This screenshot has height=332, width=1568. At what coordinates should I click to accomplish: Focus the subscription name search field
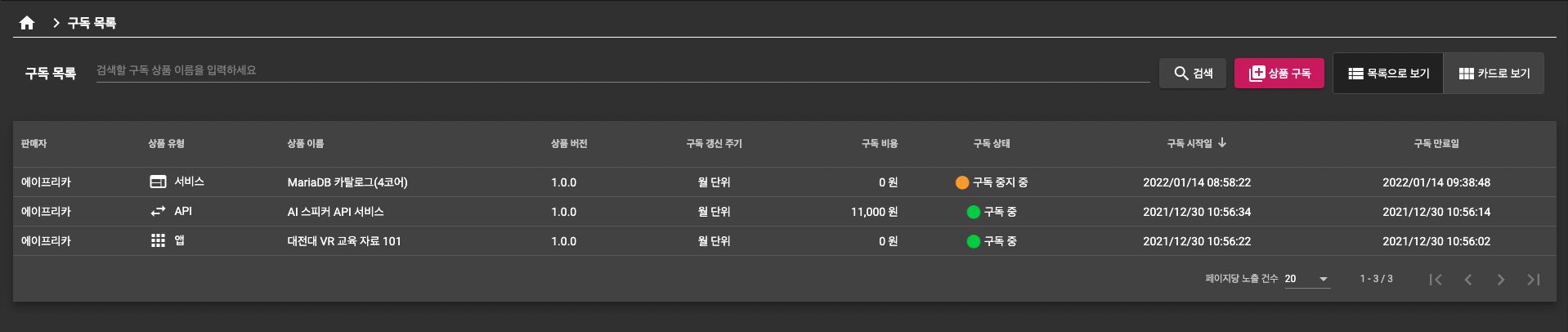click(x=621, y=70)
